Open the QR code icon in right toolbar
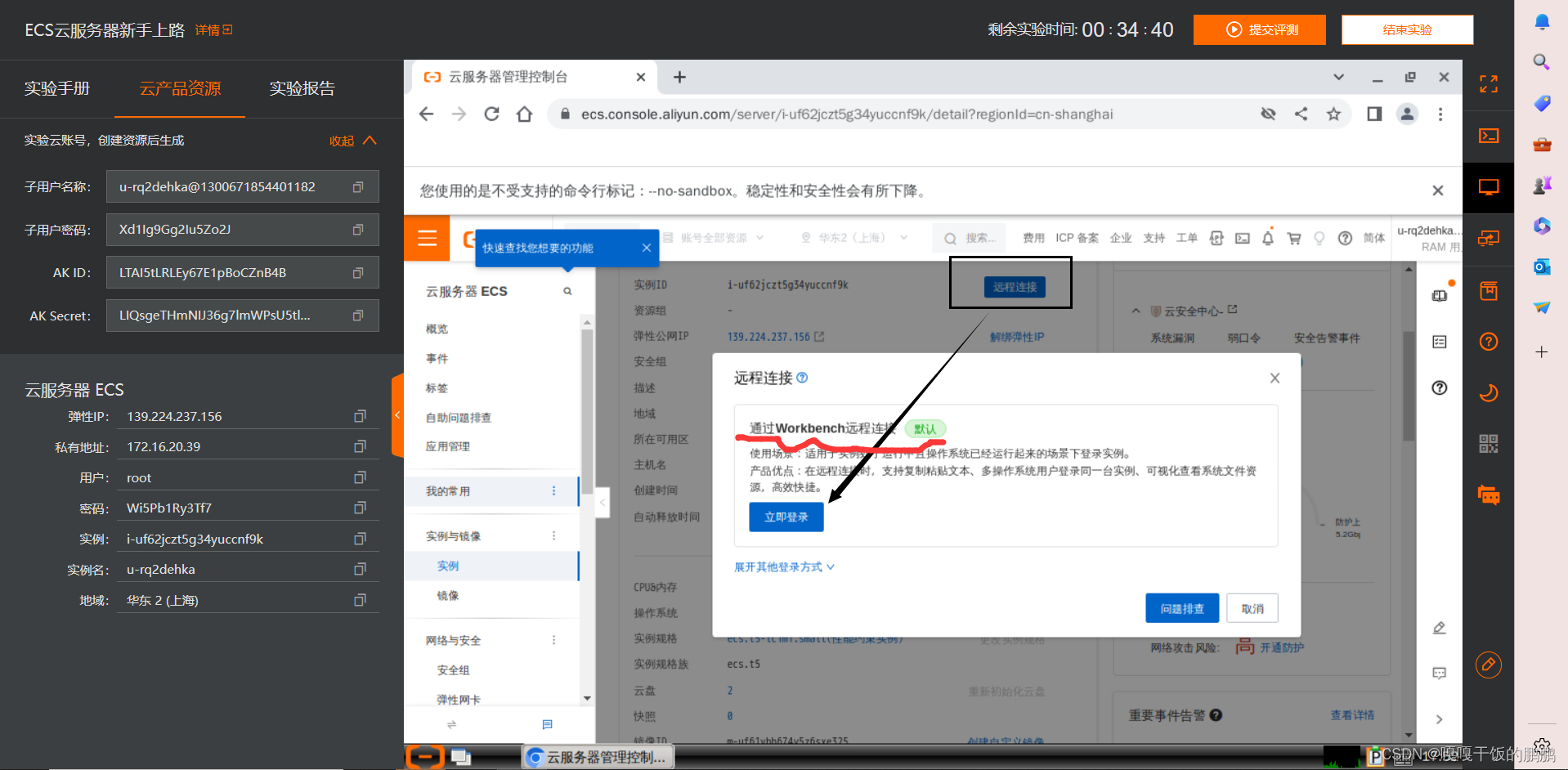This screenshot has width=1568, height=770. click(1489, 443)
